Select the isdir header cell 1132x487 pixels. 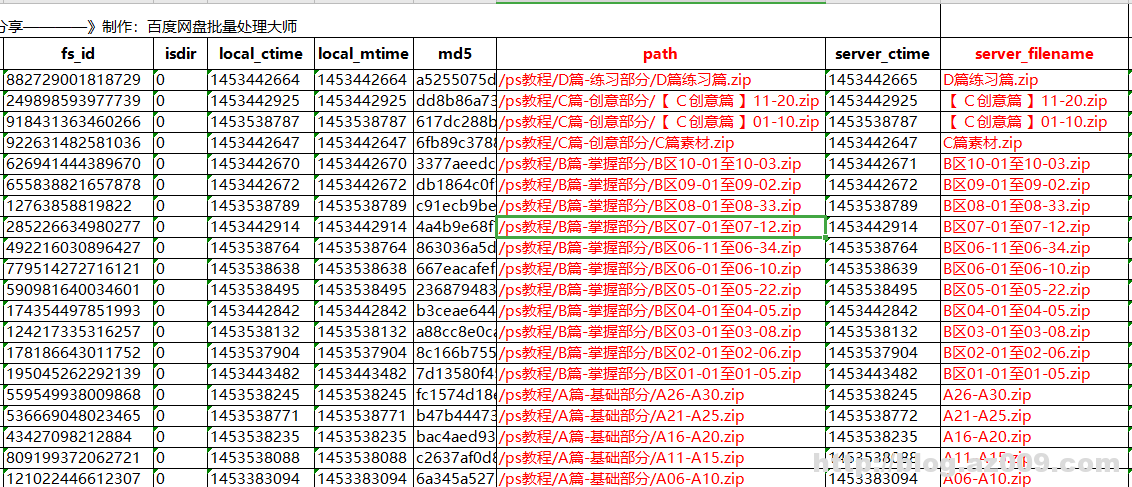180,54
